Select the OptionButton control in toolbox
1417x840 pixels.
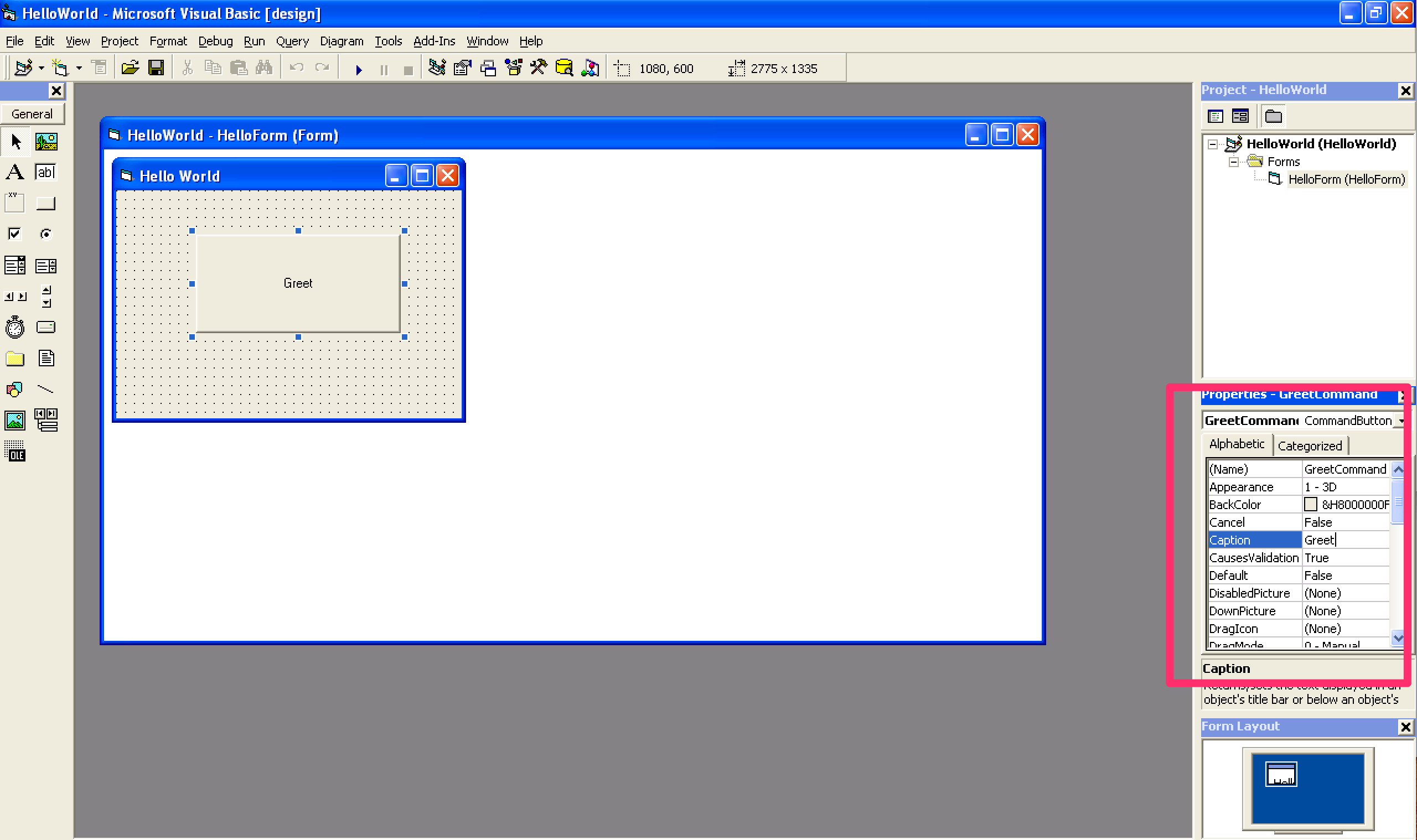pyautogui.click(x=46, y=234)
